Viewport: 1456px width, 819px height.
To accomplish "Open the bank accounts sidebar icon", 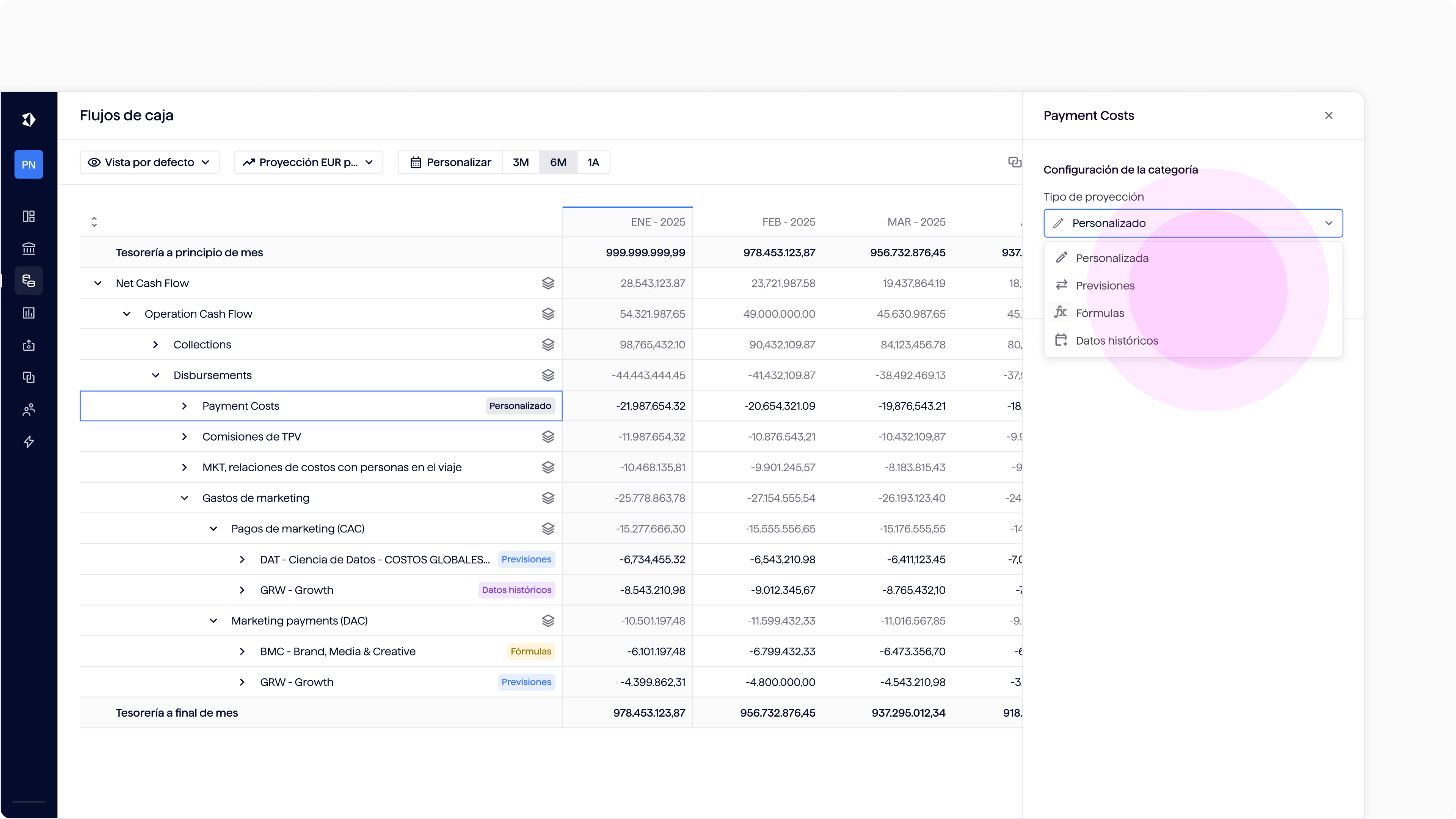I will tap(28, 249).
